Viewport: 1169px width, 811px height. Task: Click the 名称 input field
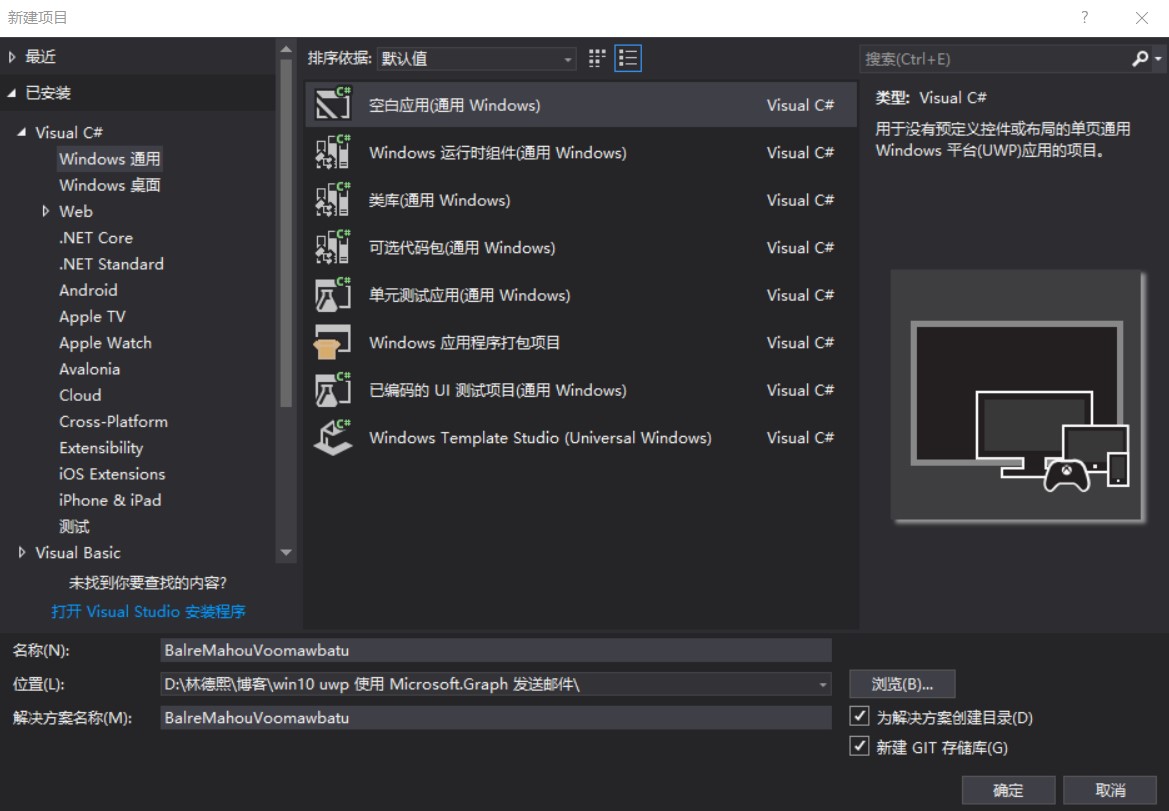pos(496,650)
